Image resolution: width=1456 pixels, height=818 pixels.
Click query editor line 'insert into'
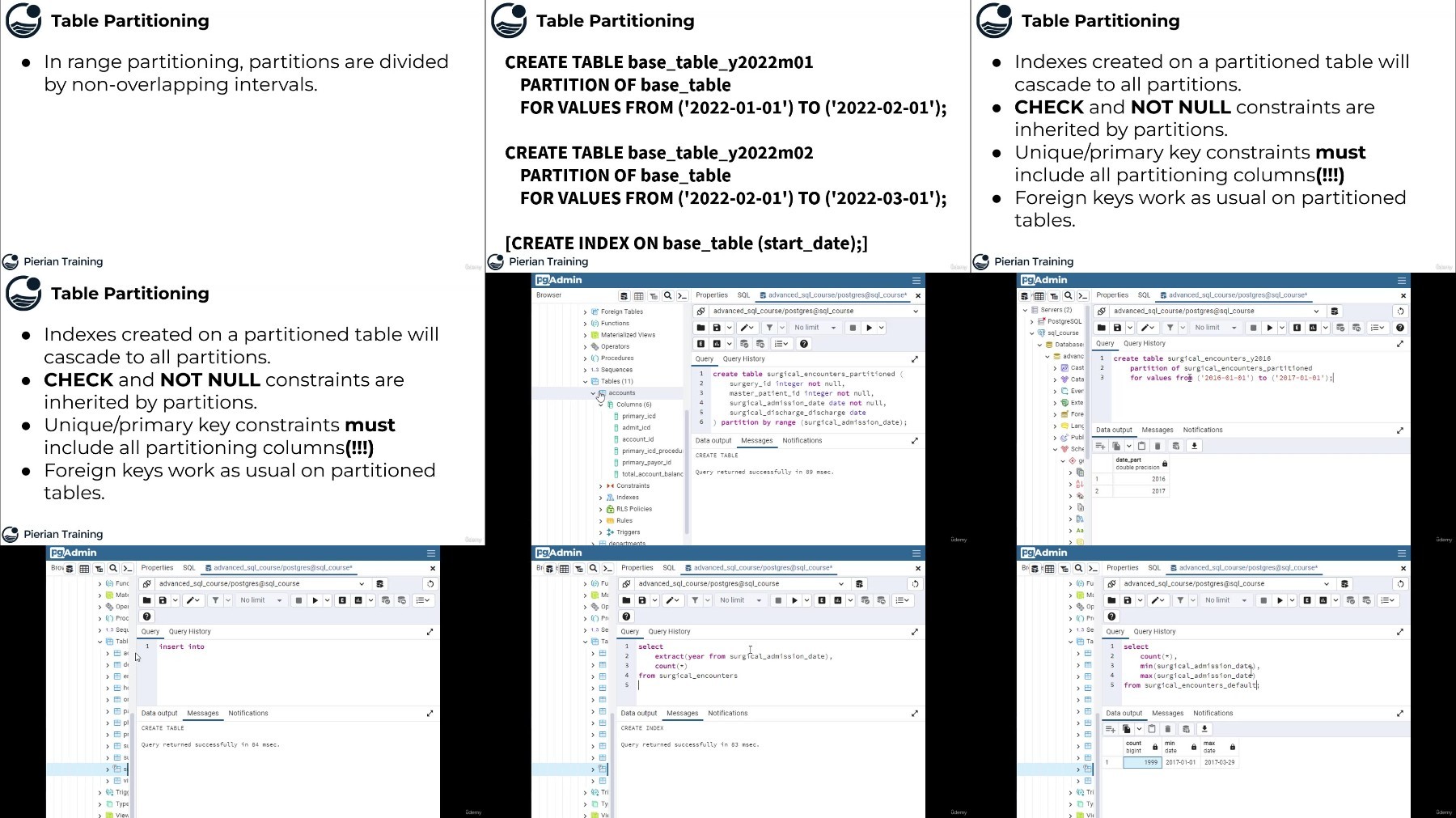click(182, 646)
